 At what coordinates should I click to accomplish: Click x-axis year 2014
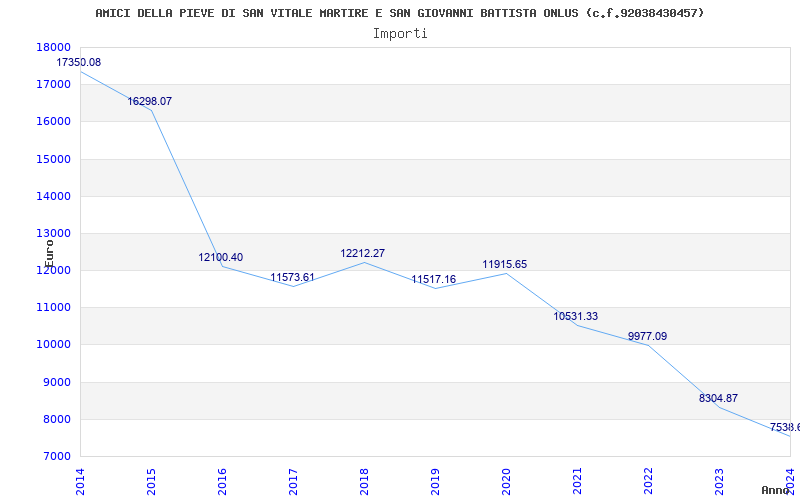tap(80, 481)
